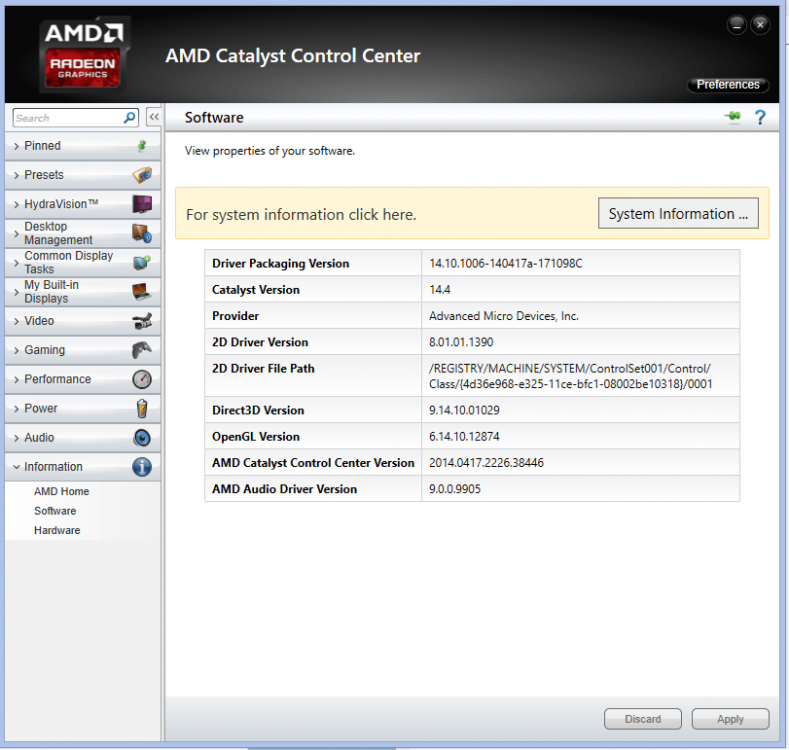Select AMD Home under Information

point(61,491)
